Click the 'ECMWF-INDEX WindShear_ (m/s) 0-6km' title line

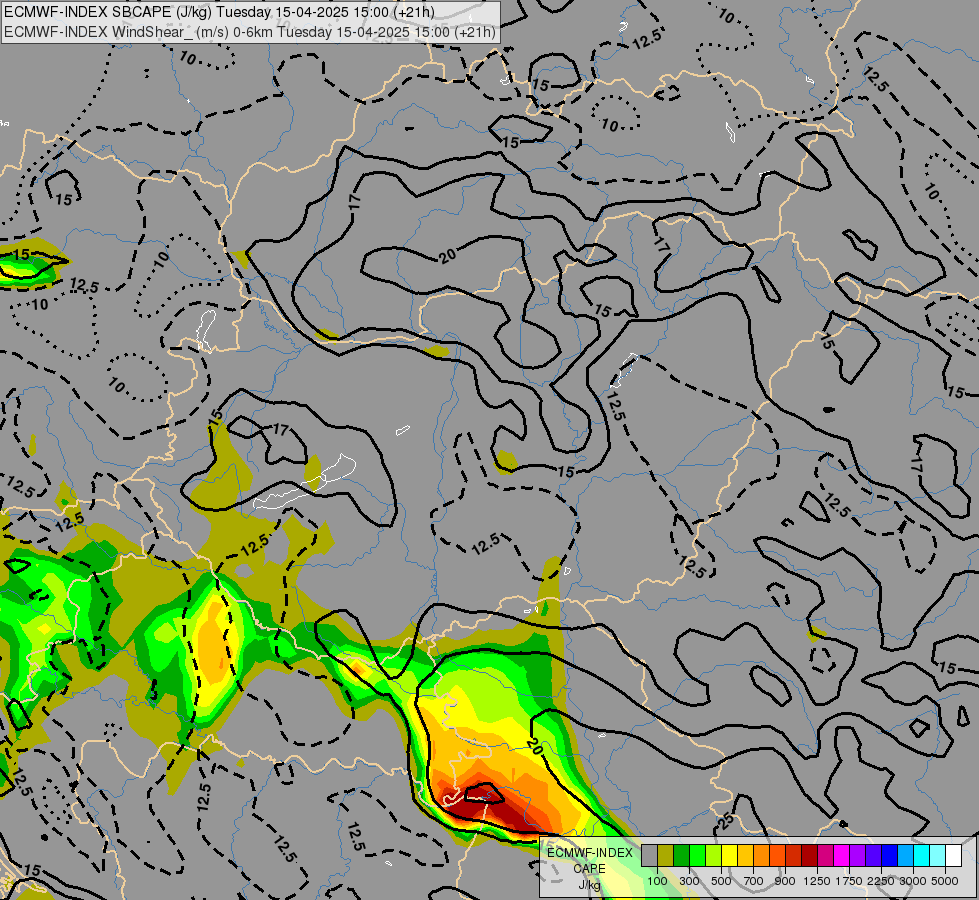(250, 32)
